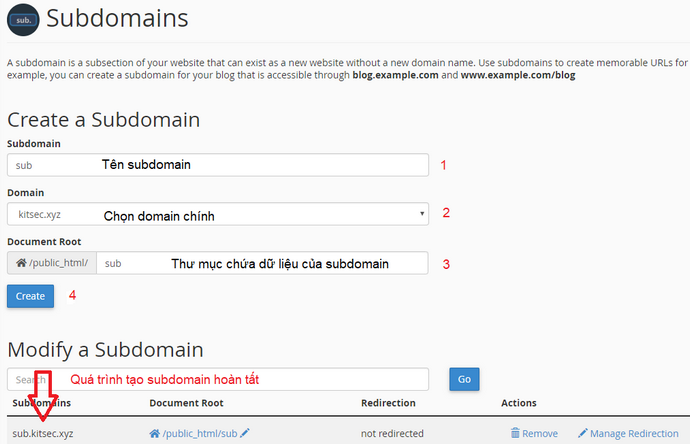This screenshot has width=690, height=444.
Task: Click the Redirection column header
Action: pos(390,403)
